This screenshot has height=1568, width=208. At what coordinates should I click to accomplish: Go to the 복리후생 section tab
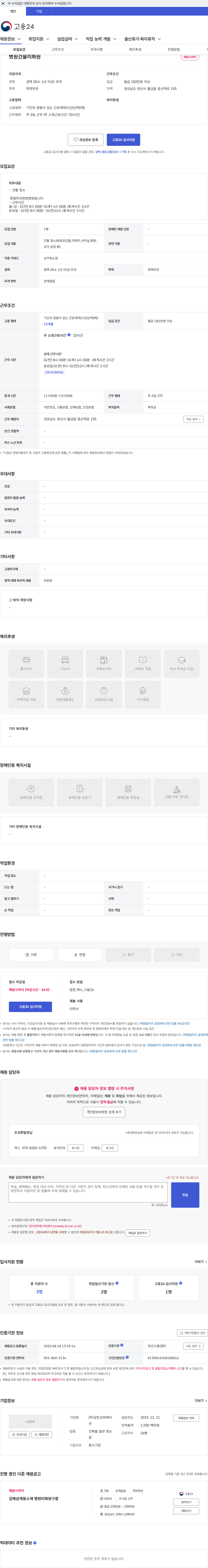(135, 49)
